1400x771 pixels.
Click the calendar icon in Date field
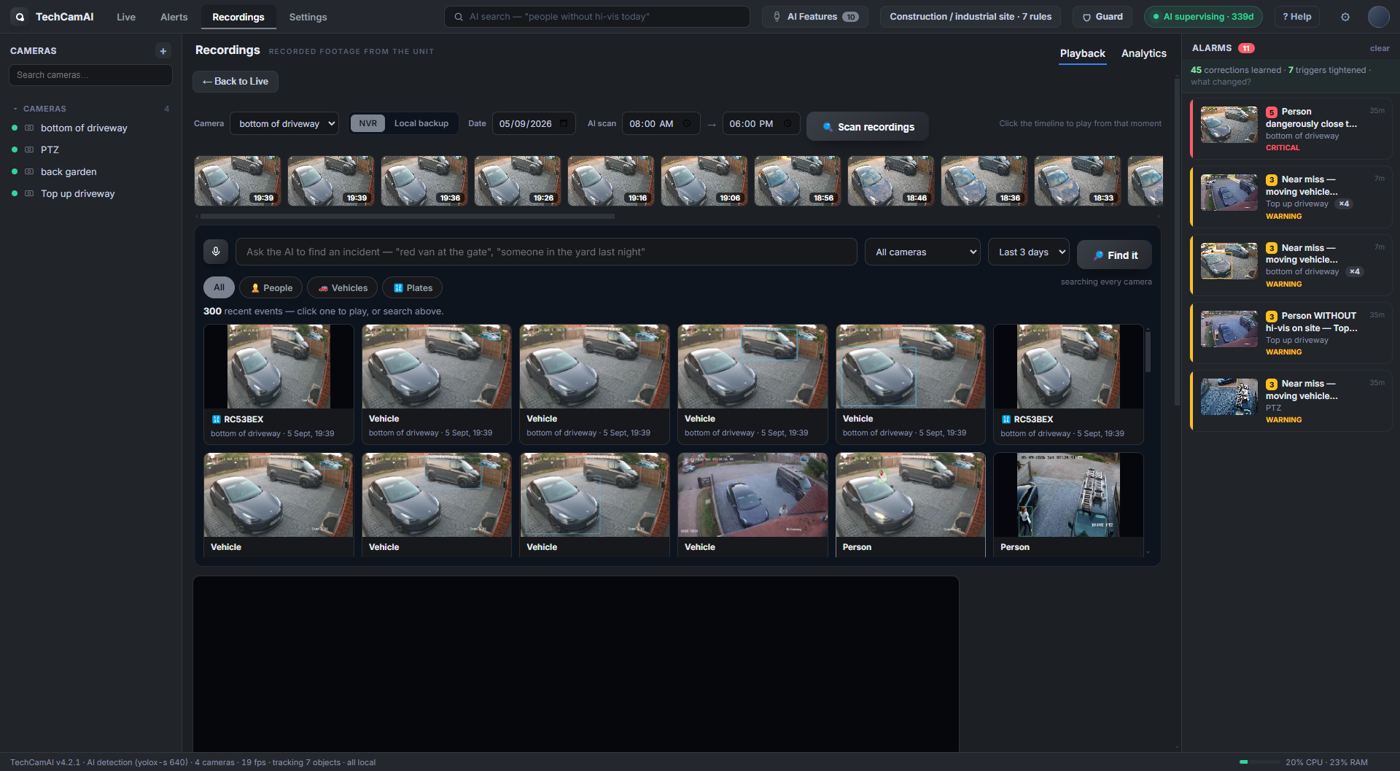(x=563, y=124)
